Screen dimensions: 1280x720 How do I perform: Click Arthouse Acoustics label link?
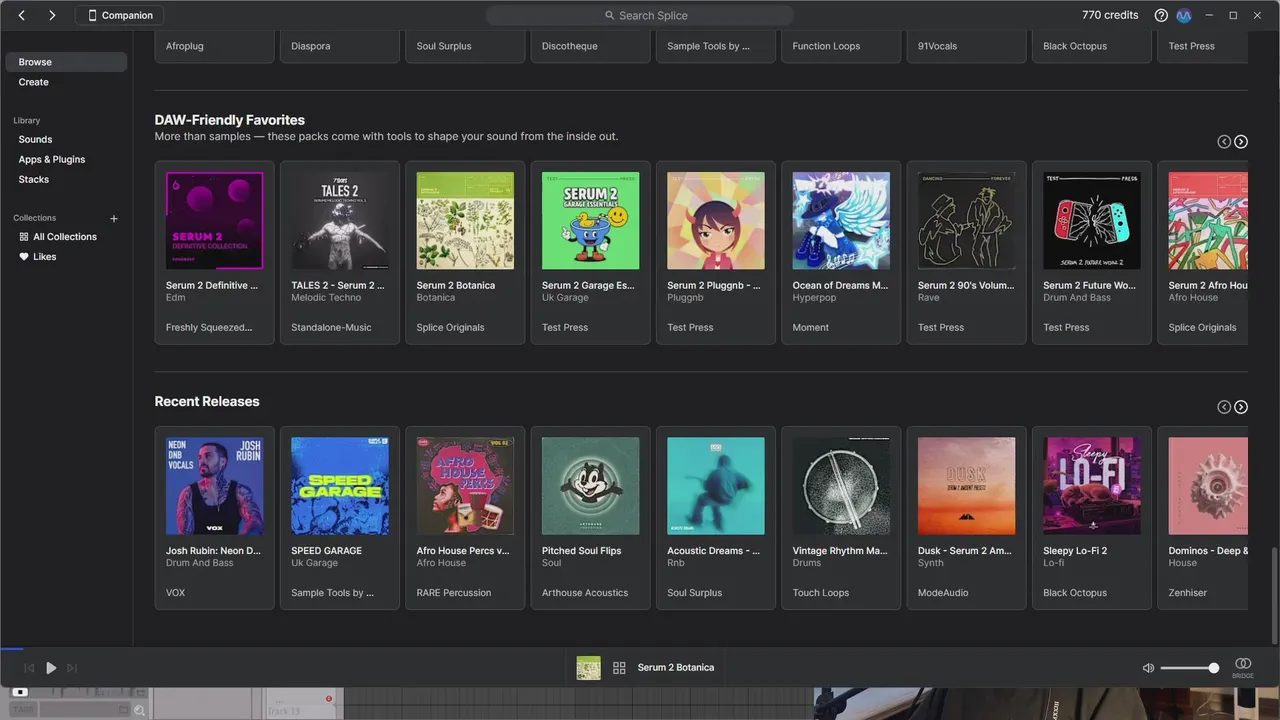click(585, 593)
